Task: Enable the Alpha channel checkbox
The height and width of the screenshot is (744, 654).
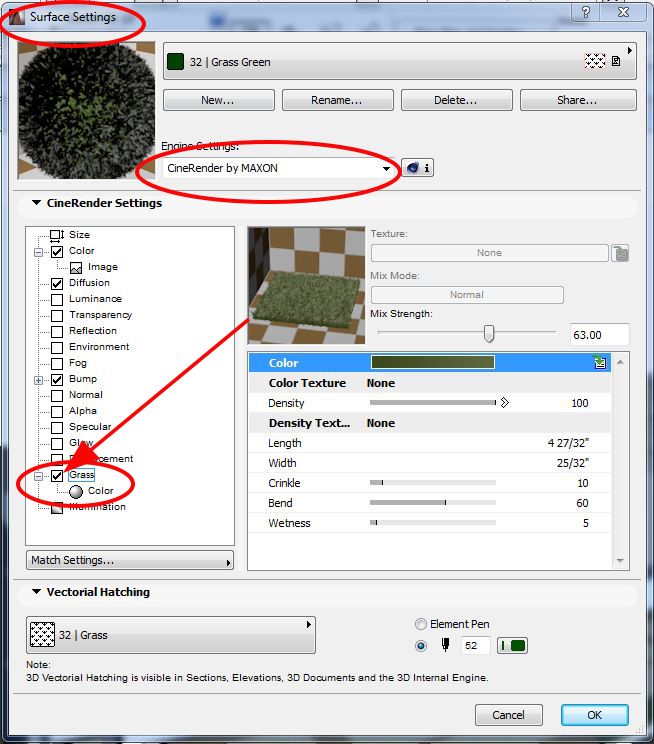Action: [57, 412]
